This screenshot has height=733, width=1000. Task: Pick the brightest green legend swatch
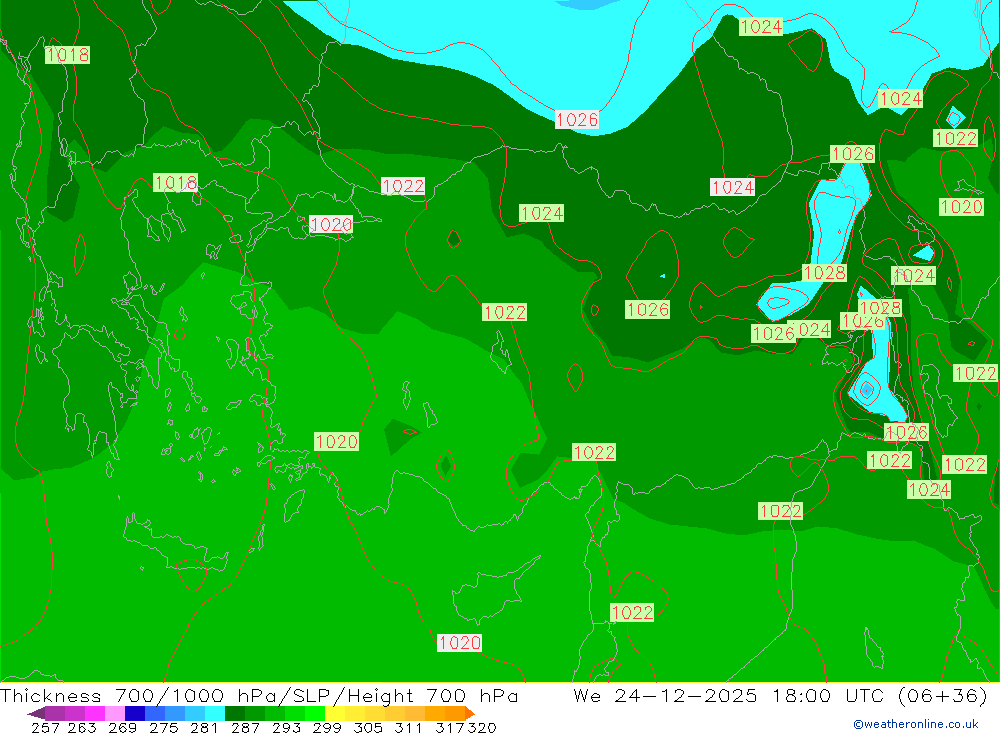315,713
